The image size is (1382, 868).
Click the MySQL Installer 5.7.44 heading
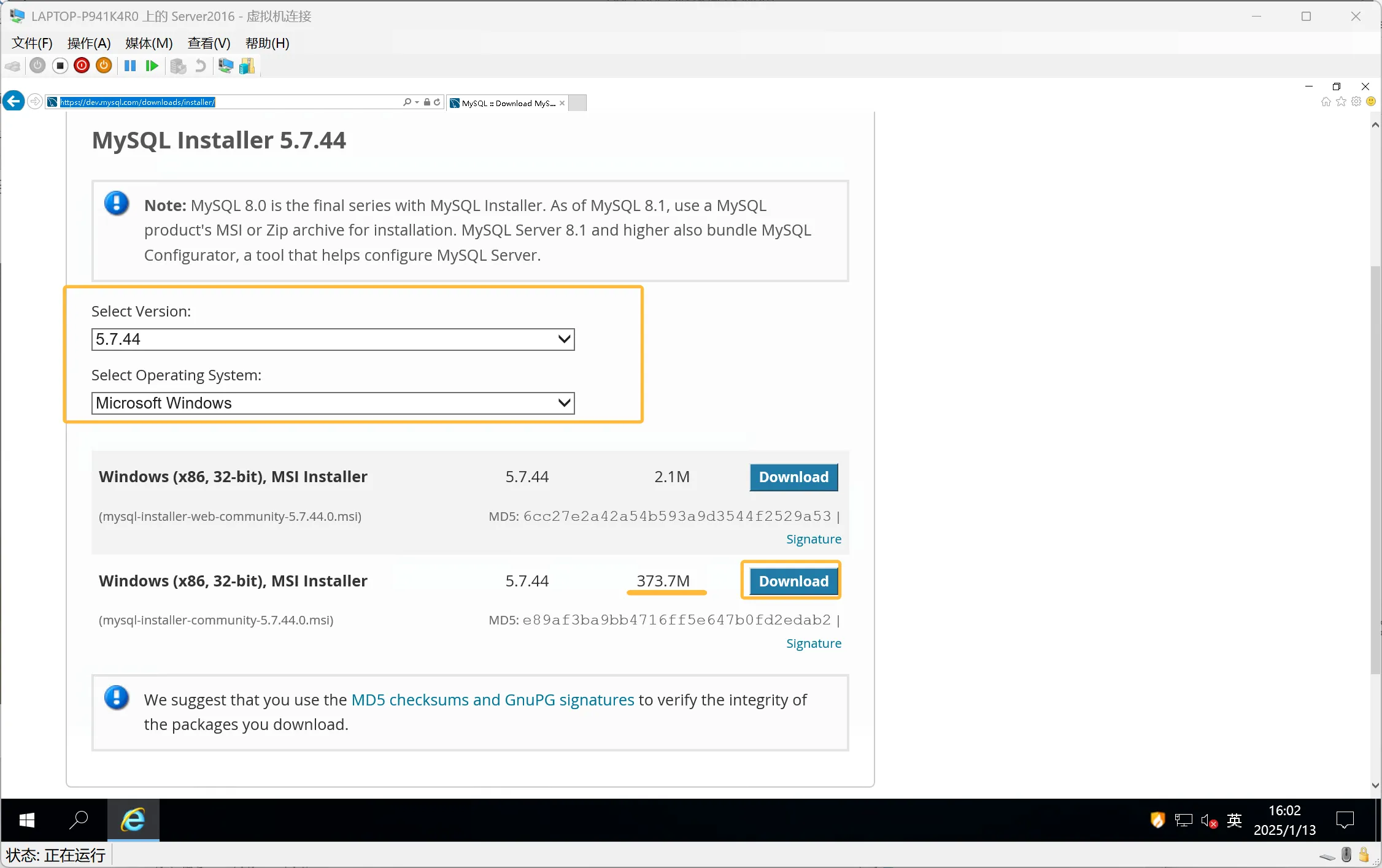218,140
